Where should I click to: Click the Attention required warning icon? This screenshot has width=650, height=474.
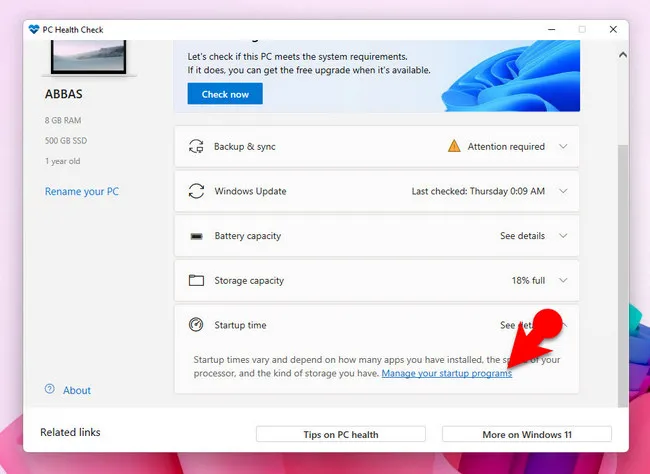click(454, 146)
